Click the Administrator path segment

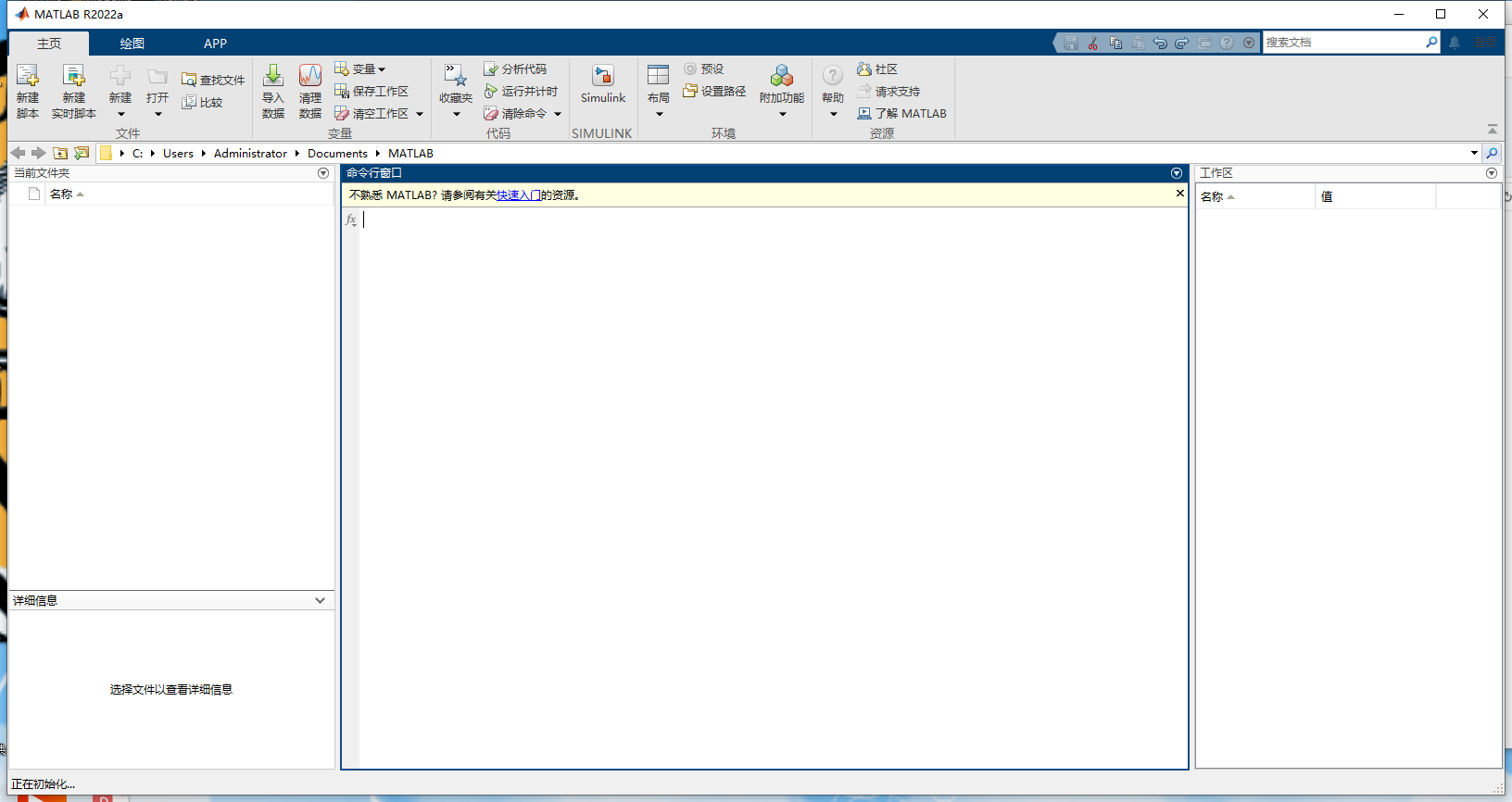[x=250, y=154]
